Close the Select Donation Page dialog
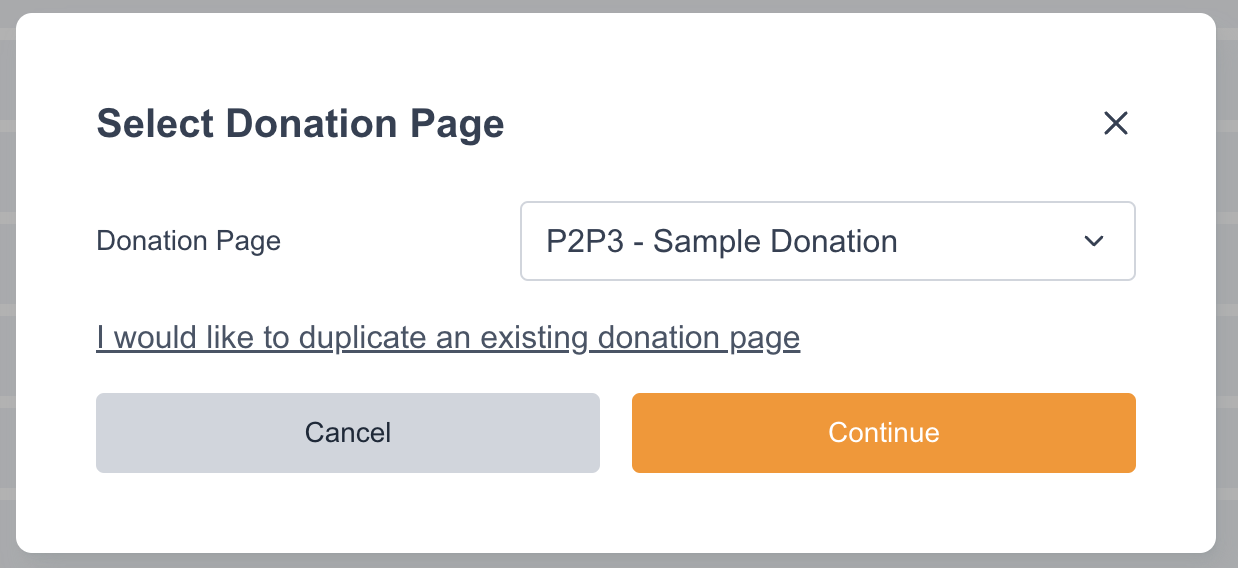The height and width of the screenshot is (568, 1238). [1115, 123]
